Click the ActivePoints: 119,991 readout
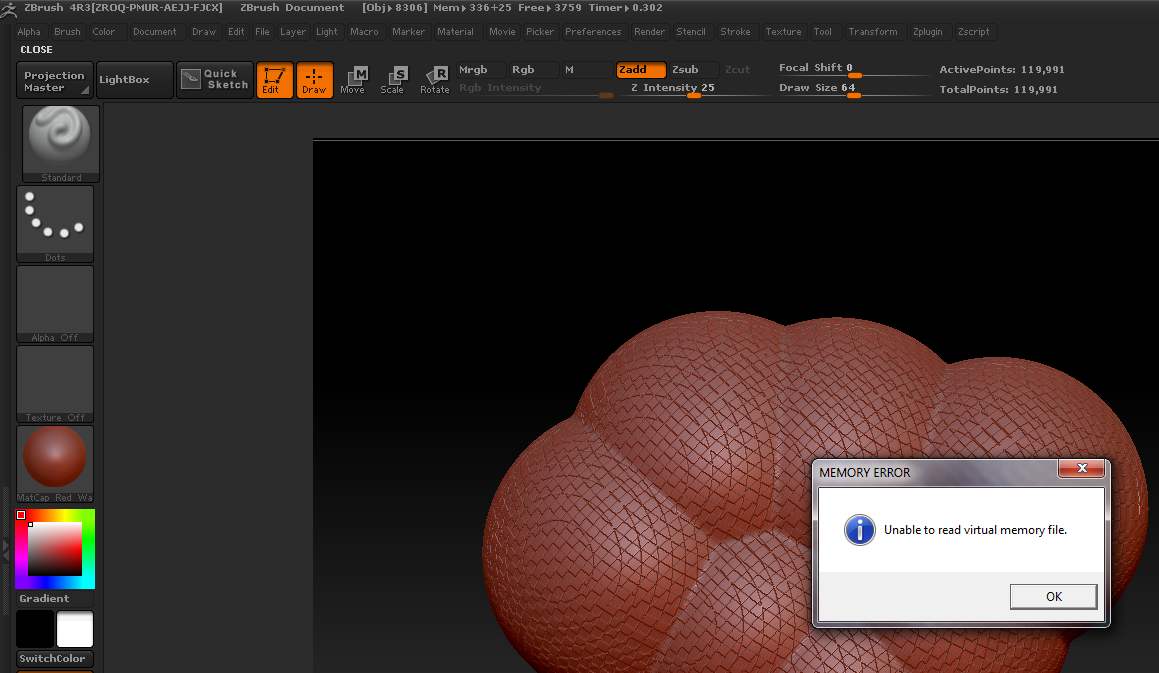 [1002, 70]
